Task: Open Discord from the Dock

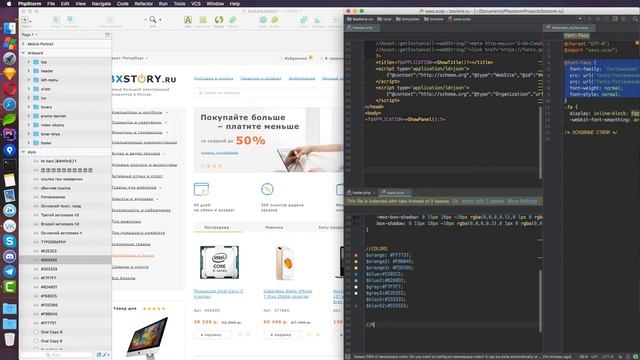Action: (9, 256)
